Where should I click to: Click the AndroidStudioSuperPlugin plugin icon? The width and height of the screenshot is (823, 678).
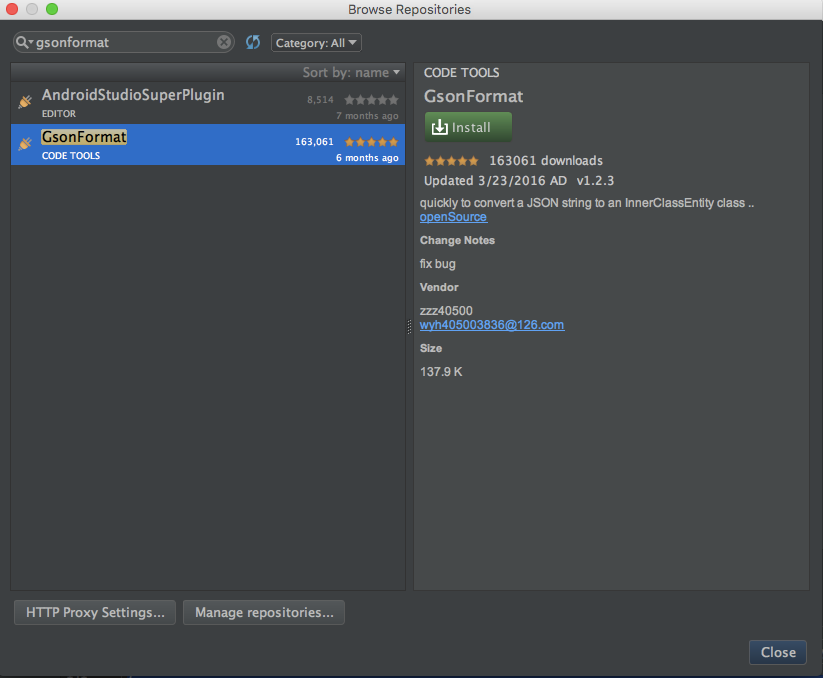click(25, 100)
